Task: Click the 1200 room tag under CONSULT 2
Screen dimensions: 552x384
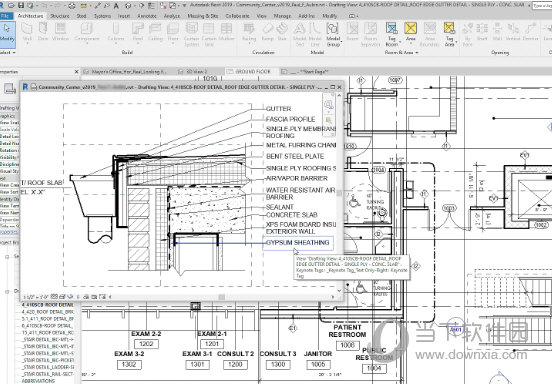Action: click(x=235, y=364)
